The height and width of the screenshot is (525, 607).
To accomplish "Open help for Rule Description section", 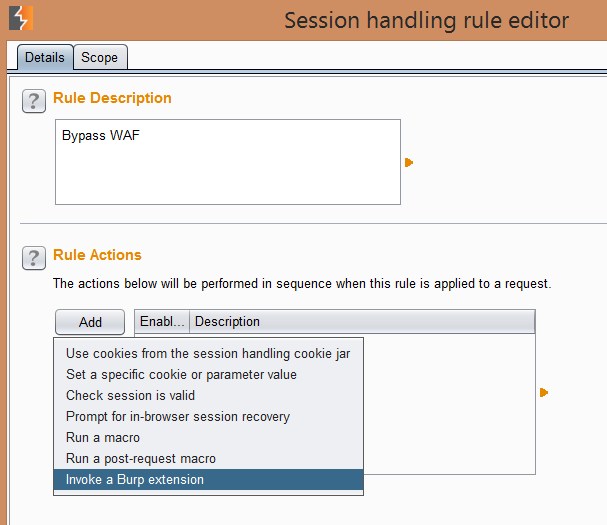I will point(34,101).
